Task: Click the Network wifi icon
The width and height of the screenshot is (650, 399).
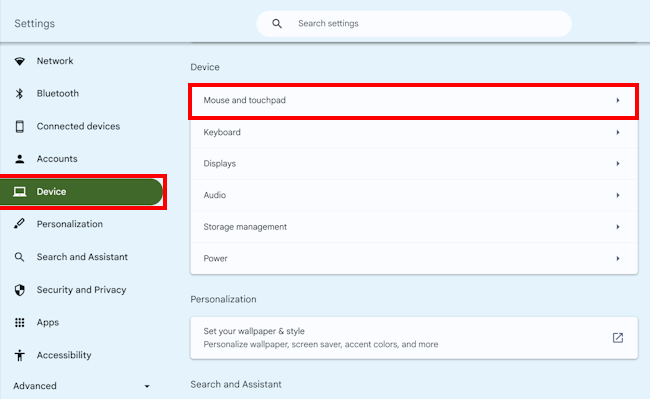Action: click(x=19, y=61)
